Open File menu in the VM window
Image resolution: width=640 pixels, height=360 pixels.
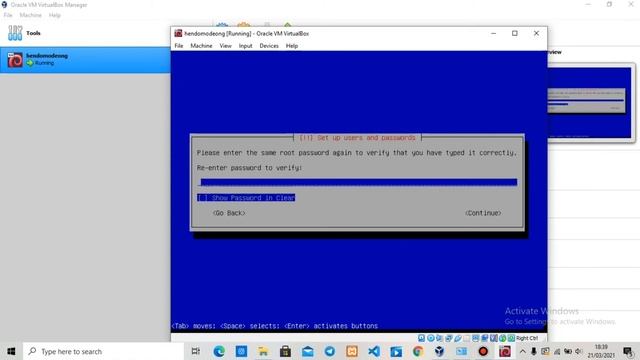(x=179, y=46)
